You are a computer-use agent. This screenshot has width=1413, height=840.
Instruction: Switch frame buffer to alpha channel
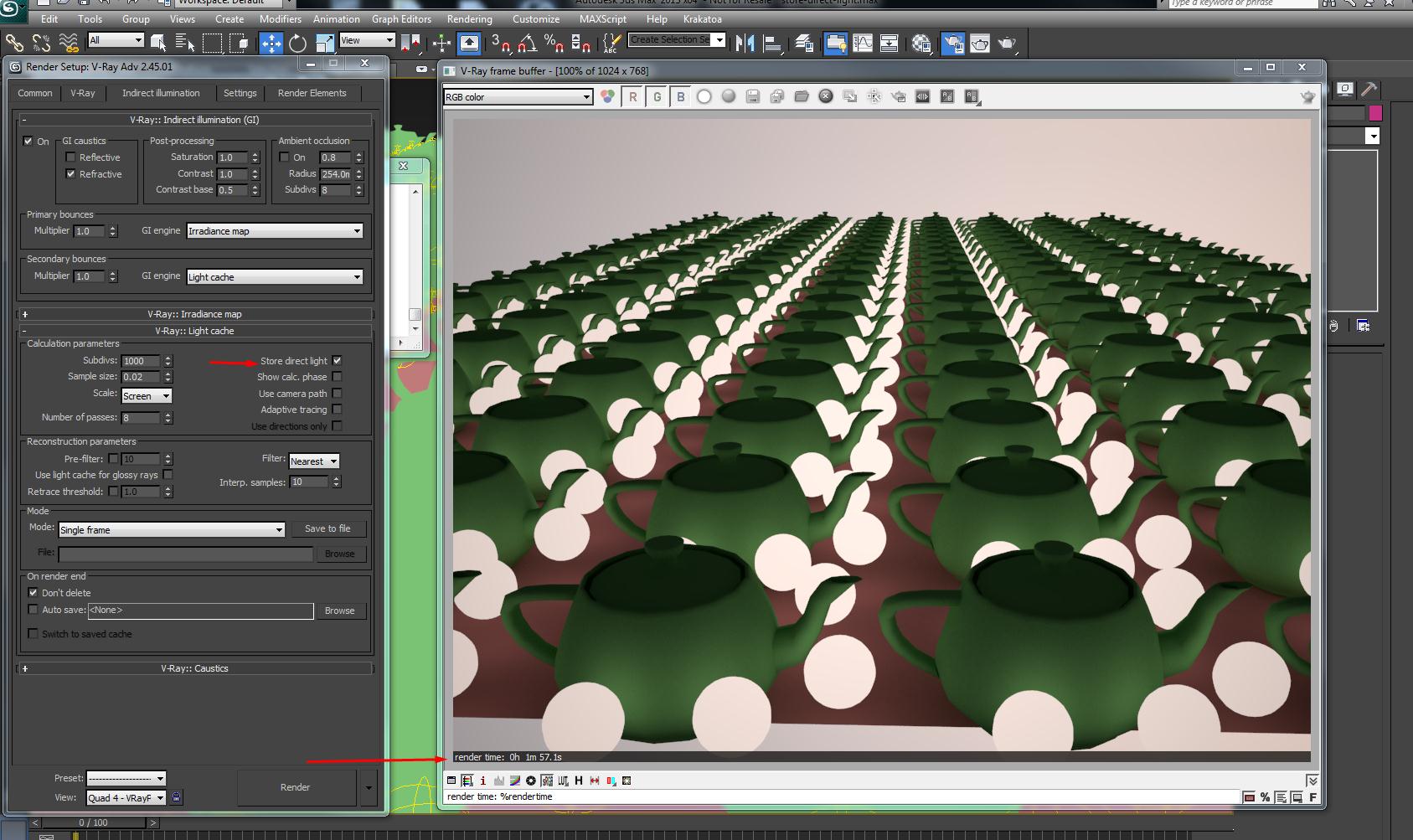[704, 97]
